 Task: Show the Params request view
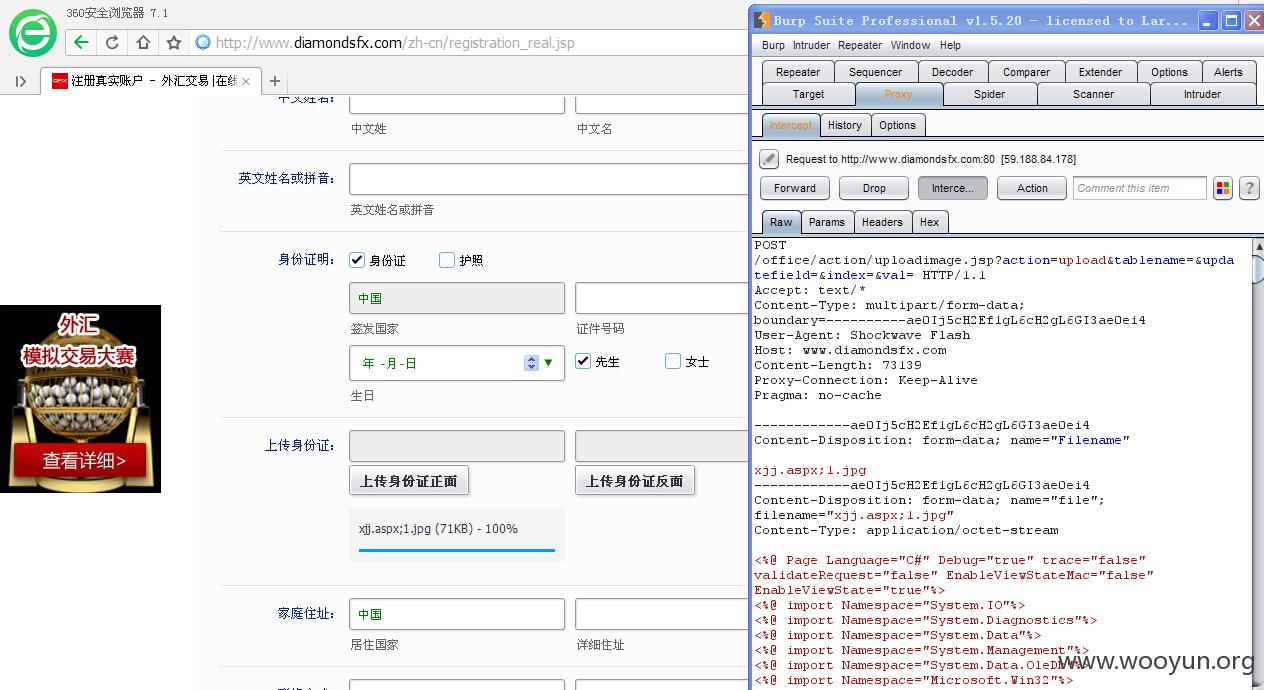click(x=827, y=222)
